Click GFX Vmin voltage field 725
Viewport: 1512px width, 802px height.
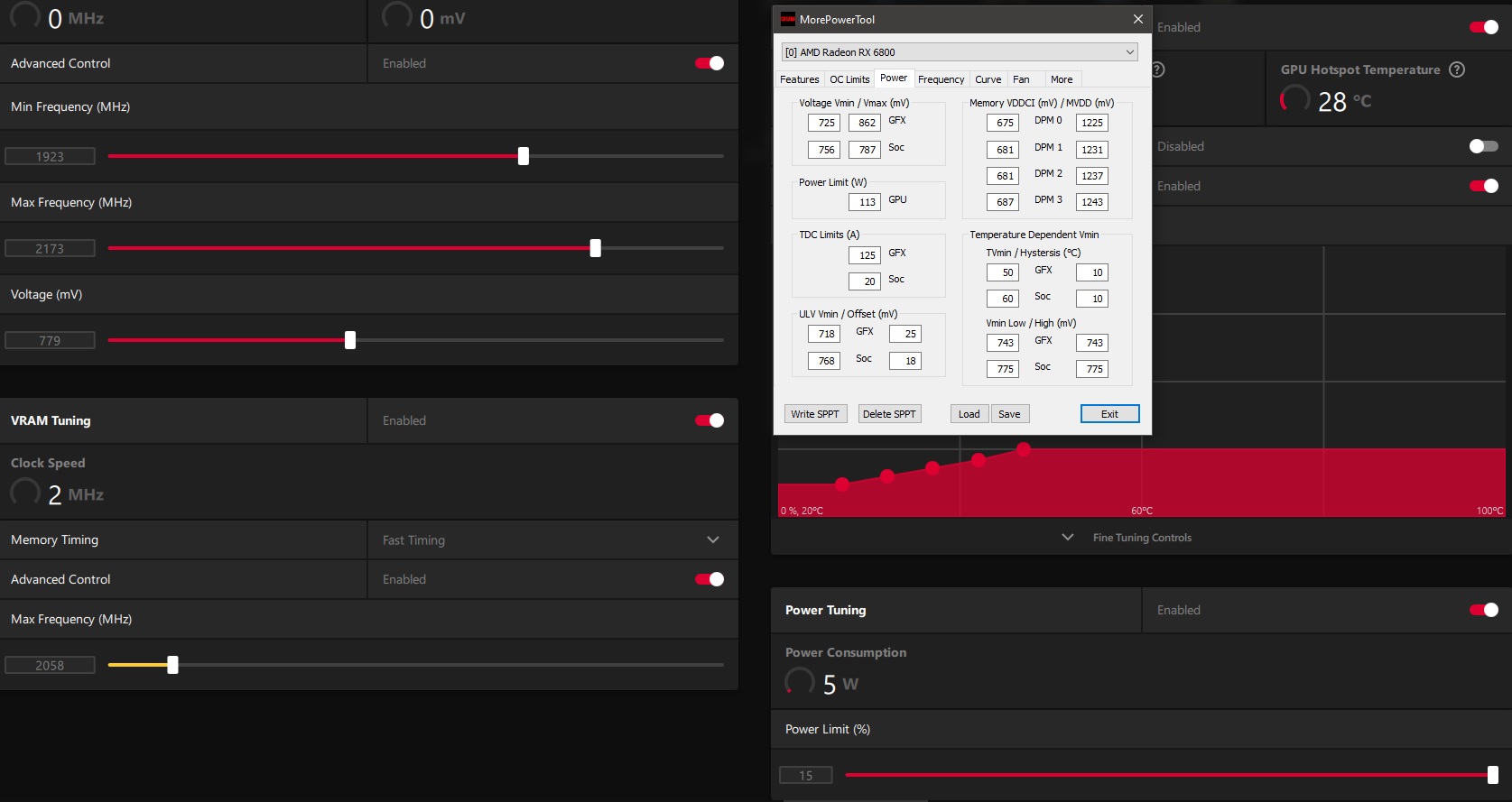[x=824, y=123]
